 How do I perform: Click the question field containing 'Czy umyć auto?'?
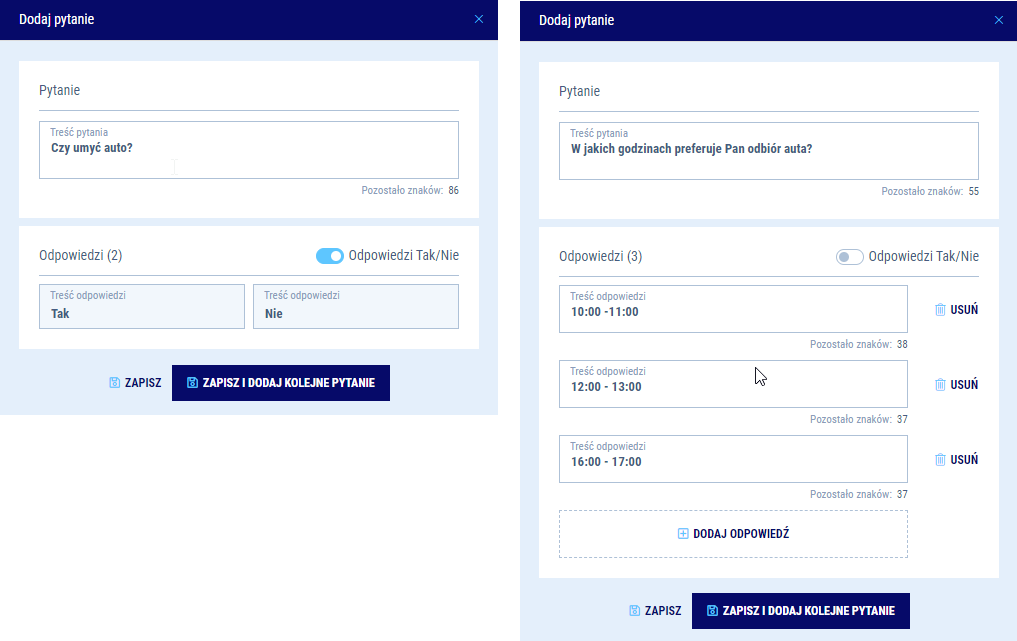248,150
